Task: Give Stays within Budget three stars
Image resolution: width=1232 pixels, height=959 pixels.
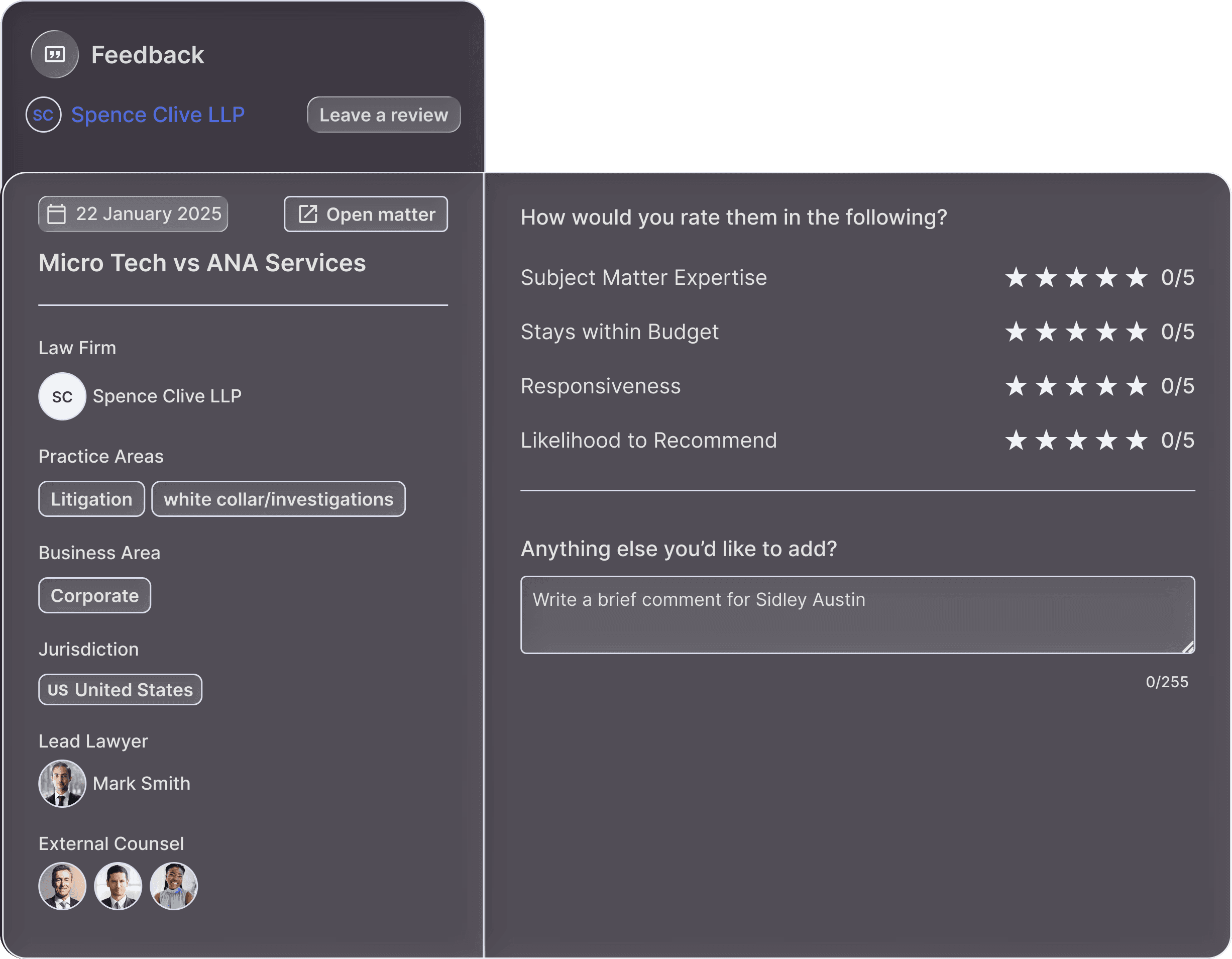Action: [x=1076, y=332]
